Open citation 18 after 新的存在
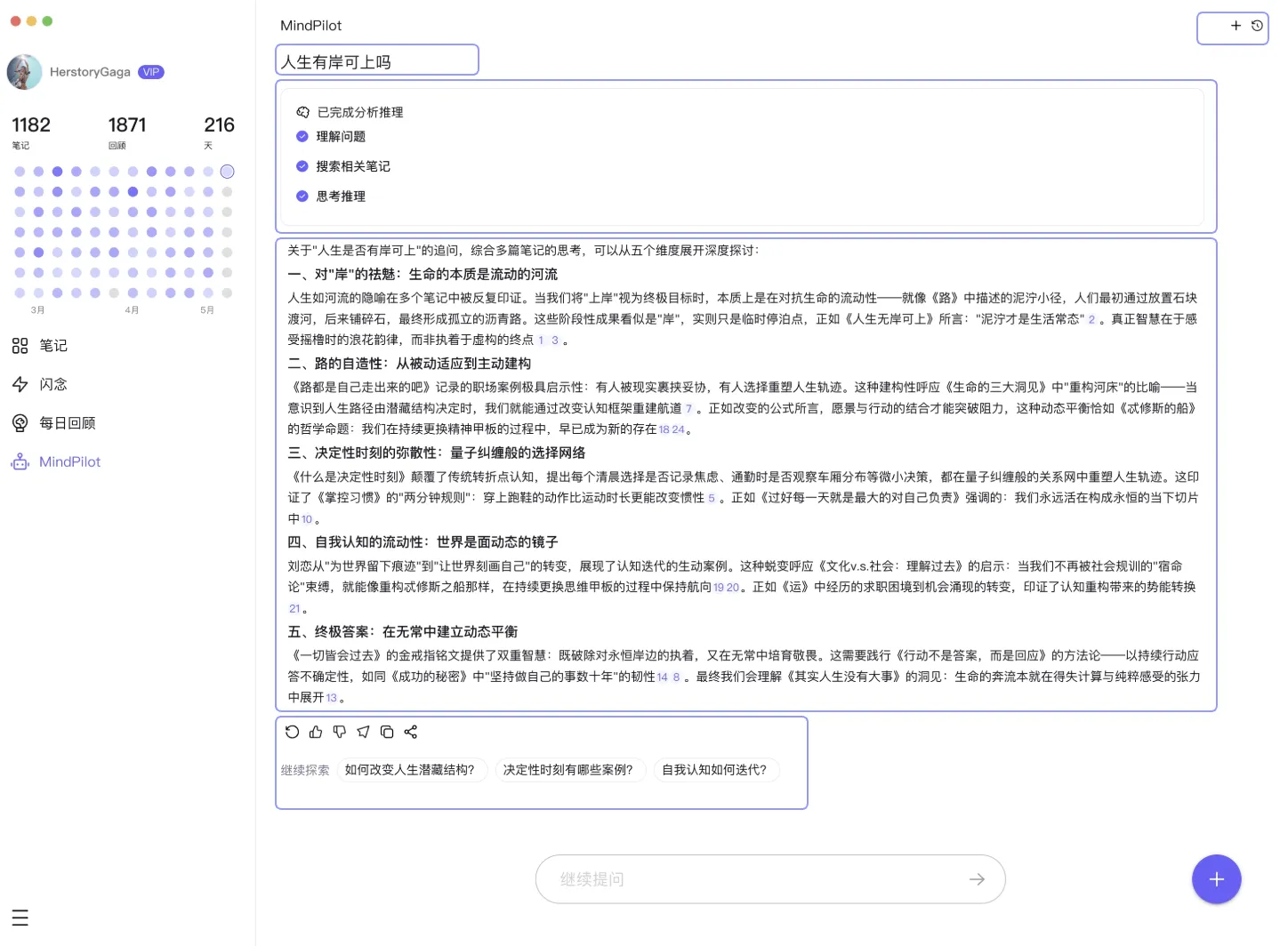The width and height of the screenshot is (1288, 946). [664, 429]
